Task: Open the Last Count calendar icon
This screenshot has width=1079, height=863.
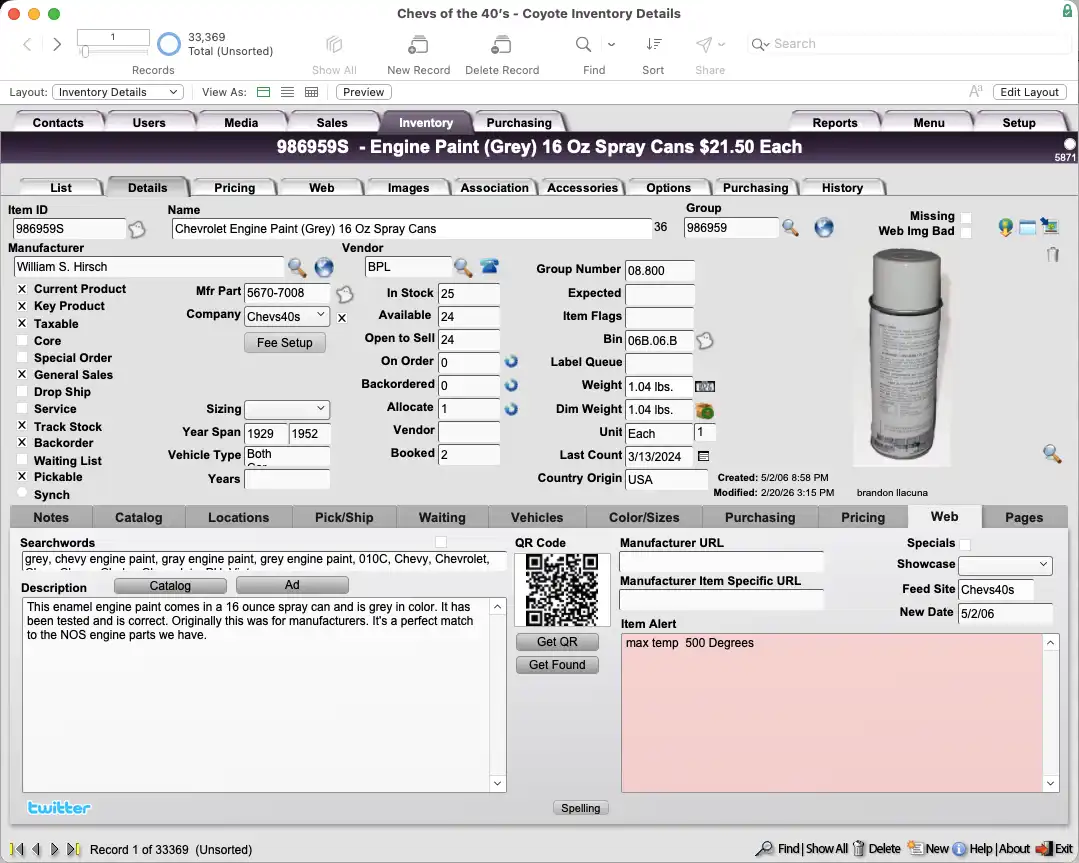Action: (703, 456)
